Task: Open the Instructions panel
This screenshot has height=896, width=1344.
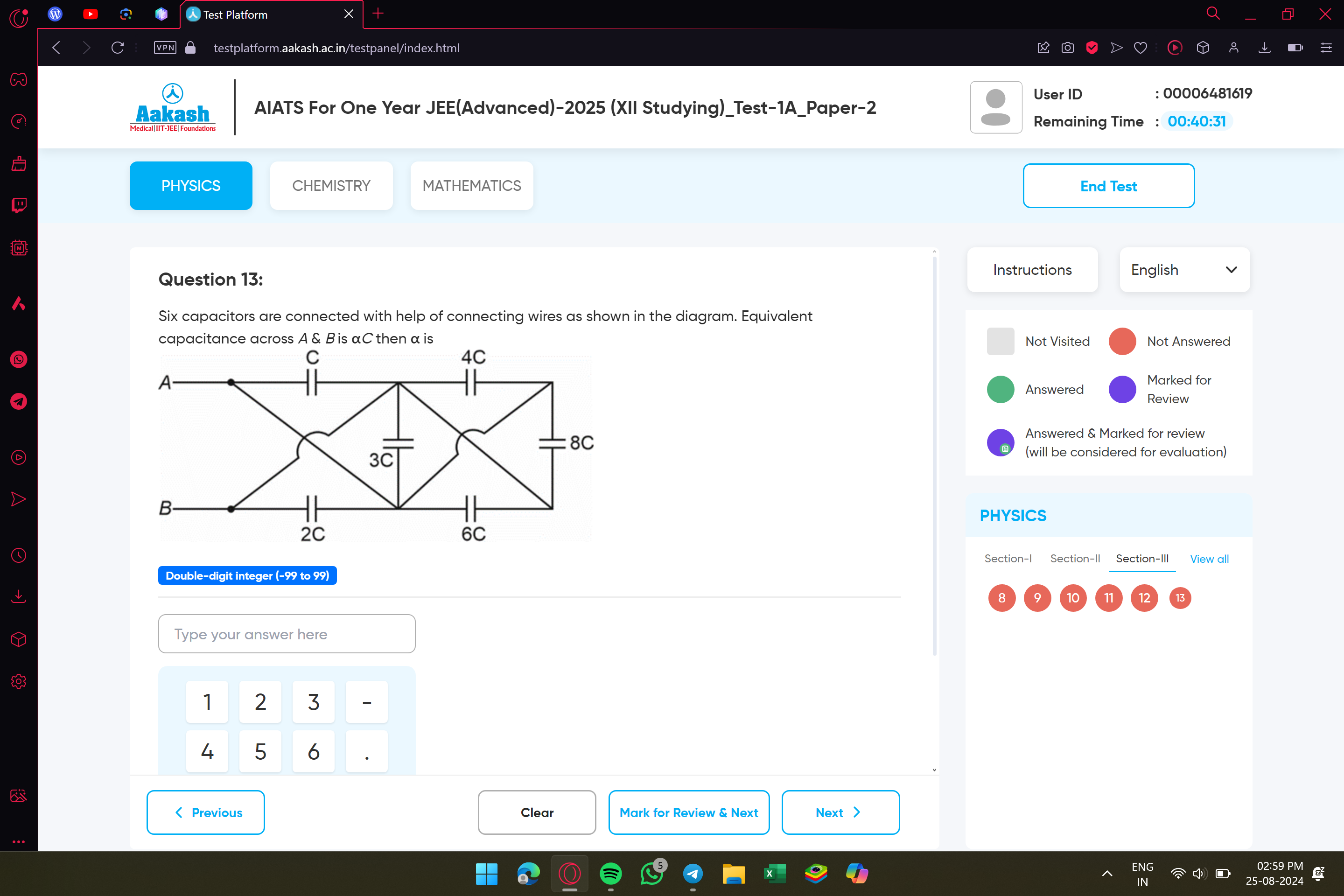Action: [x=1031, y=269]
